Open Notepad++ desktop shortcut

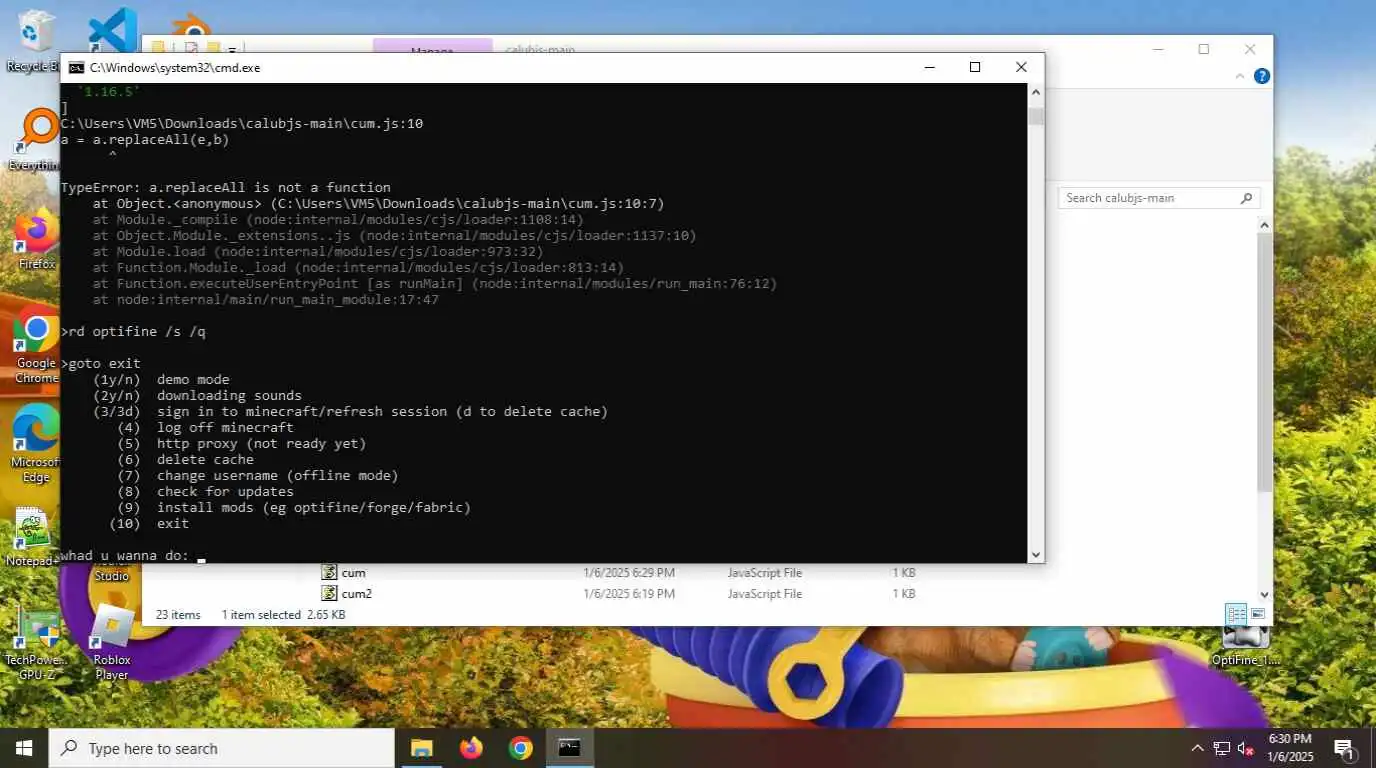(x=34, y=537)
